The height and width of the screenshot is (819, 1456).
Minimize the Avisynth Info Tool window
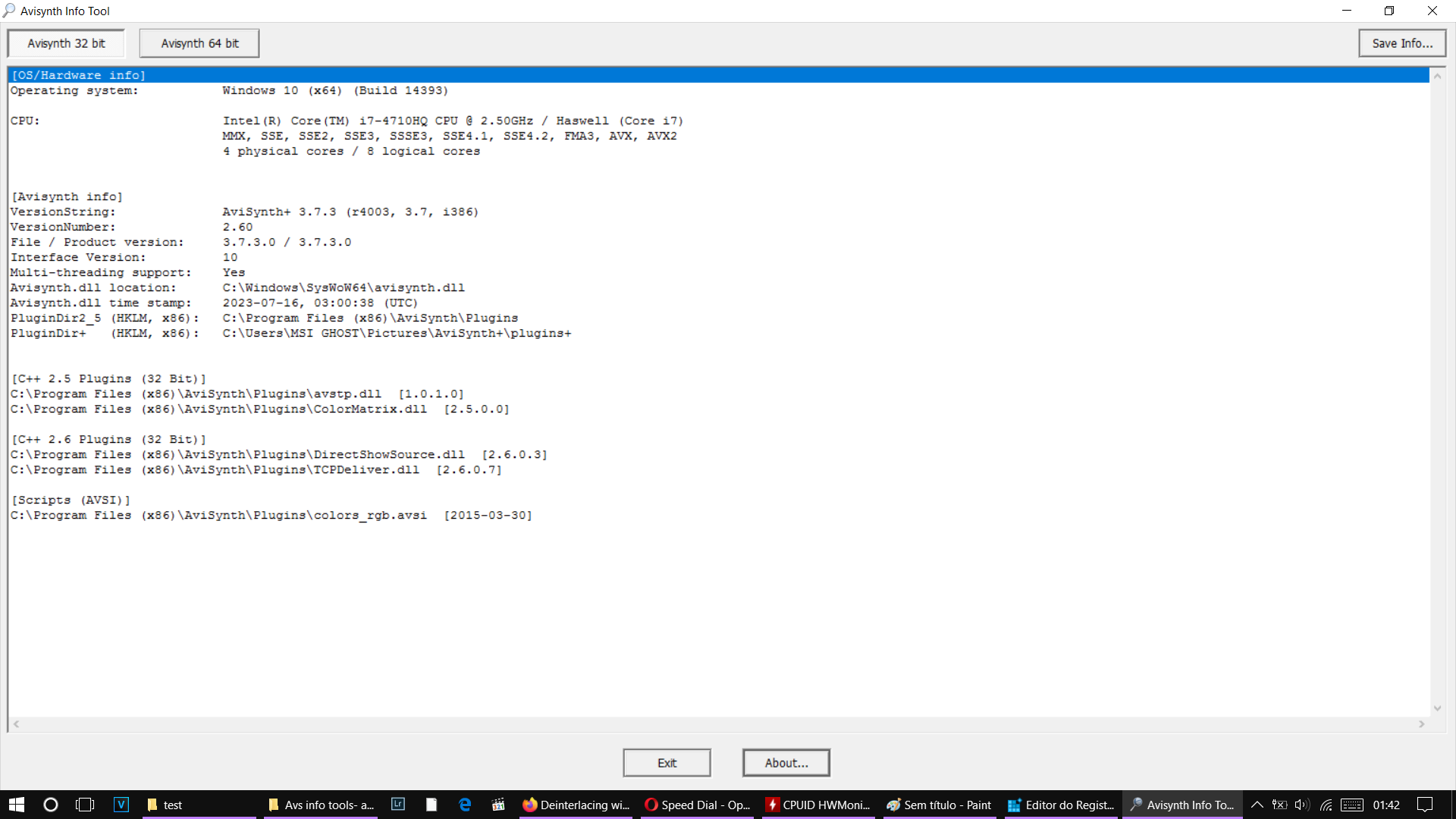pyautogui.click(x=1347, y=11)
